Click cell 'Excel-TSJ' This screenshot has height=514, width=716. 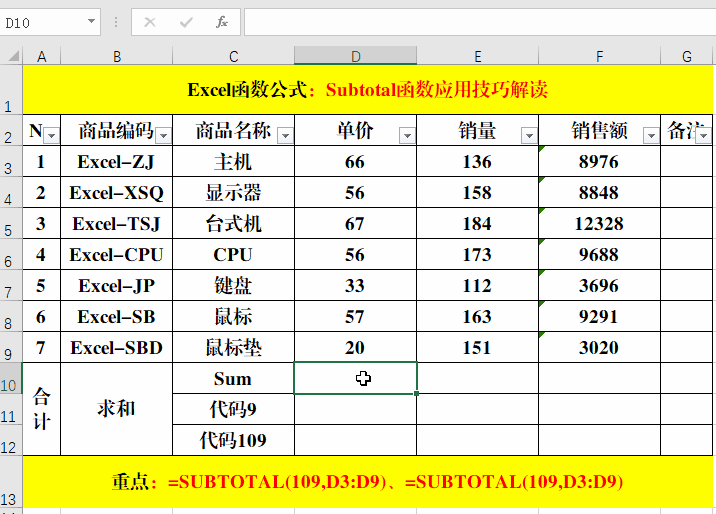pos(116,224)
